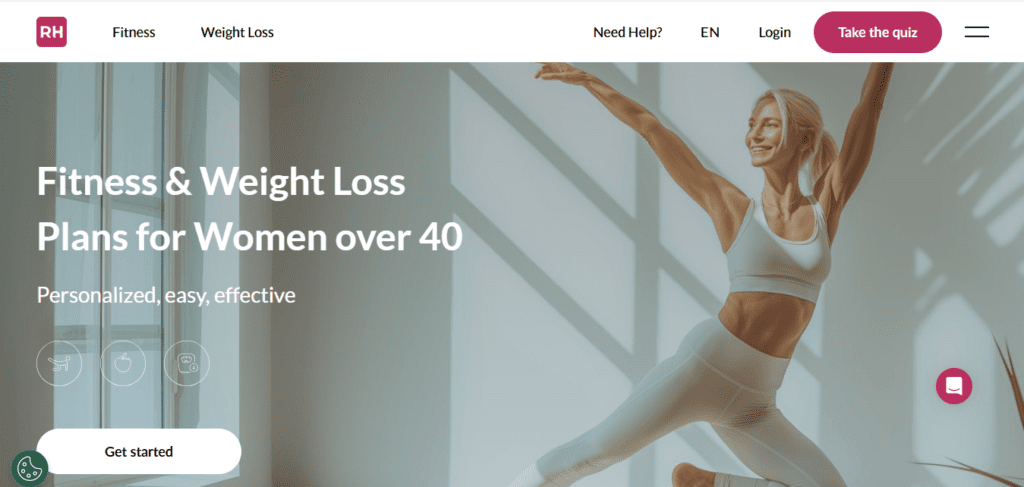Hit the Get started button
The height and width of the screenshot is (487, 1024).
pyautogui.click(x=139, y=451)
